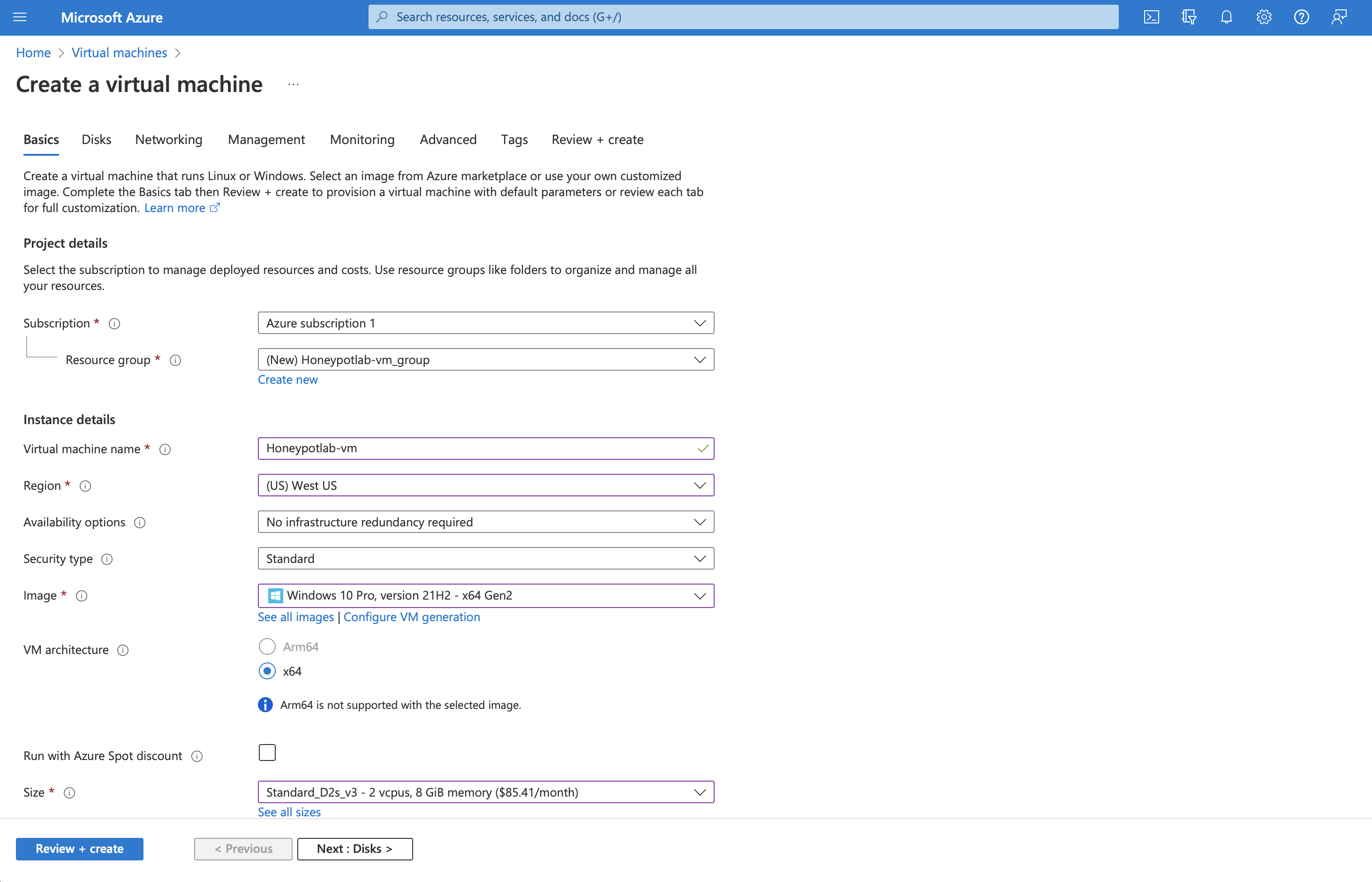Image resolution: width=1372 pixels, height=882 pixels.
Task: Open the See all images link
Action: 296,617
